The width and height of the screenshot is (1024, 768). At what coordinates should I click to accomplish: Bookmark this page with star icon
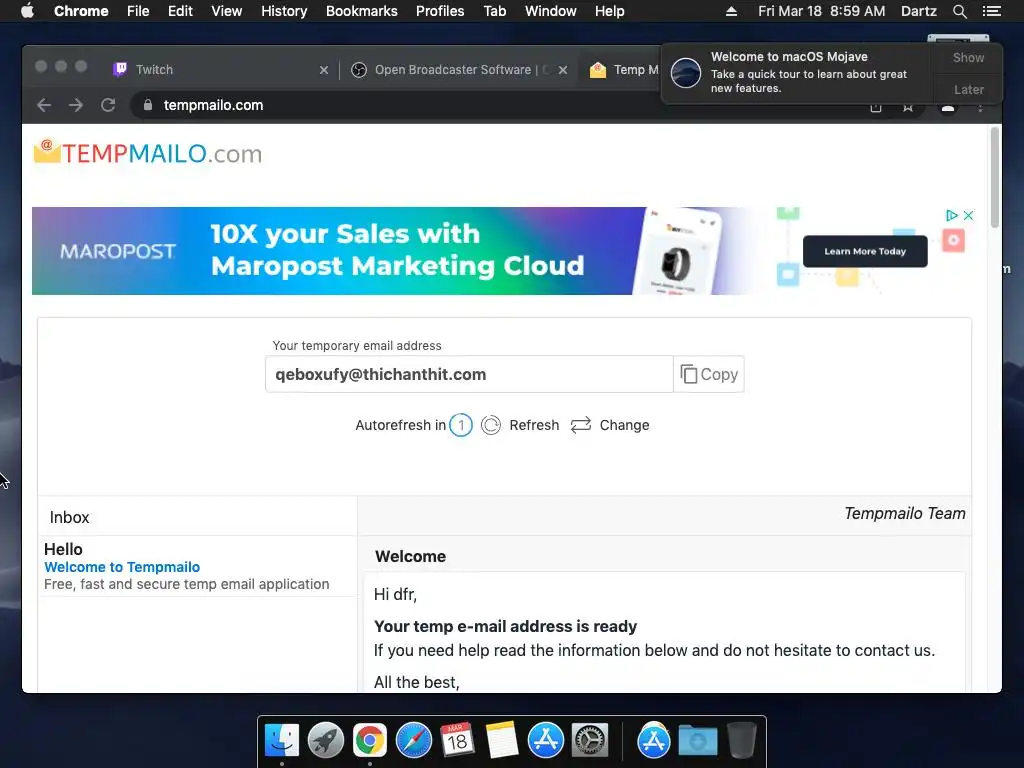pyautogui.click(x=908, y=108)
